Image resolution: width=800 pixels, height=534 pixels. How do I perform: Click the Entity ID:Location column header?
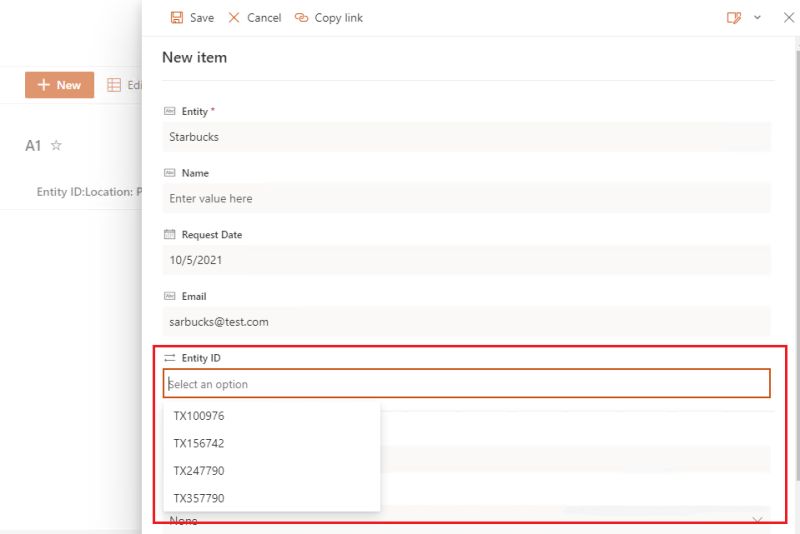pyautogui.click(x=85, y=192)
